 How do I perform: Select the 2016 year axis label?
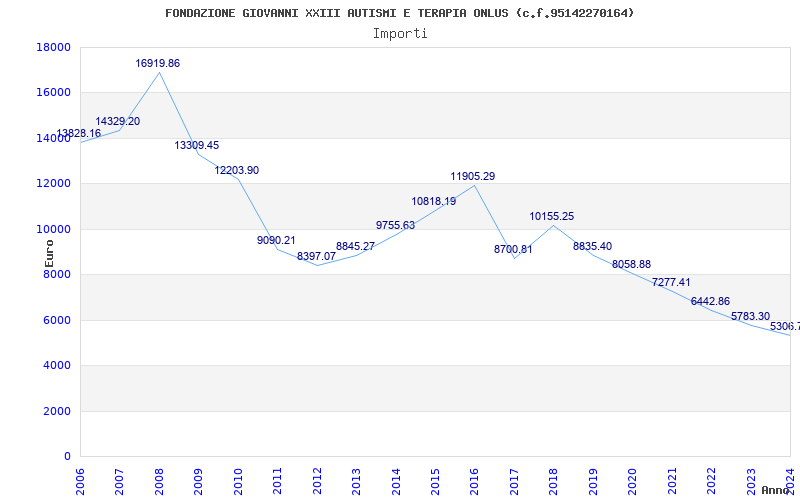point(474,482)
